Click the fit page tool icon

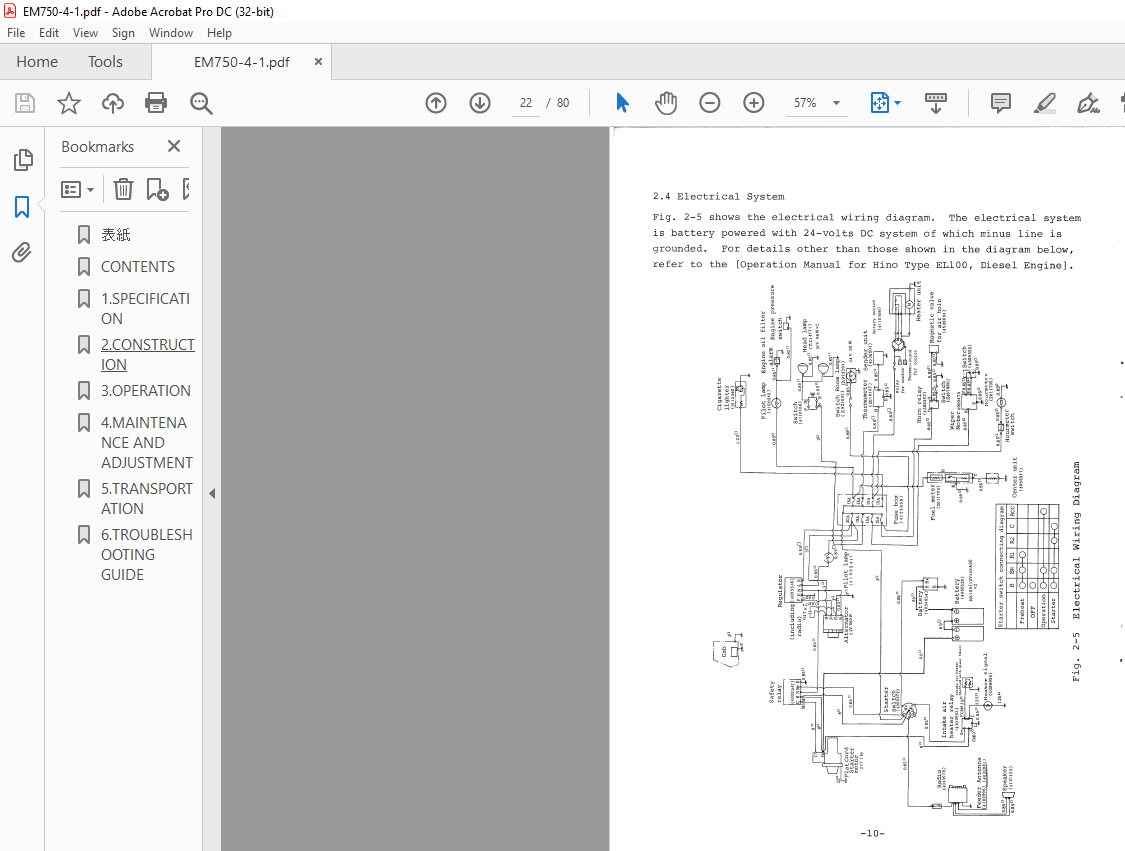pos(880,103)
